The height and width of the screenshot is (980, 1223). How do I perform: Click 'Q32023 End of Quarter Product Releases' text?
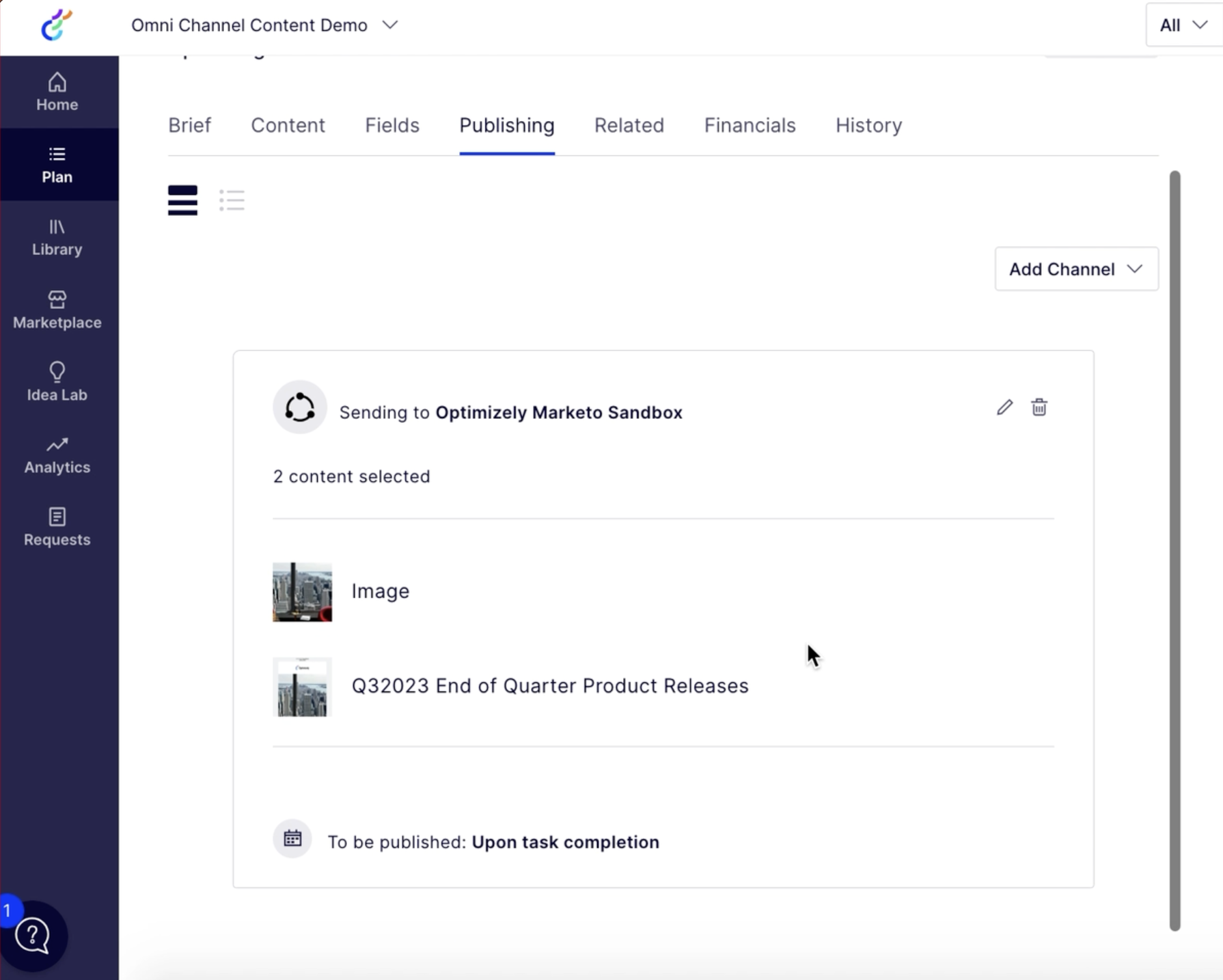550,685
